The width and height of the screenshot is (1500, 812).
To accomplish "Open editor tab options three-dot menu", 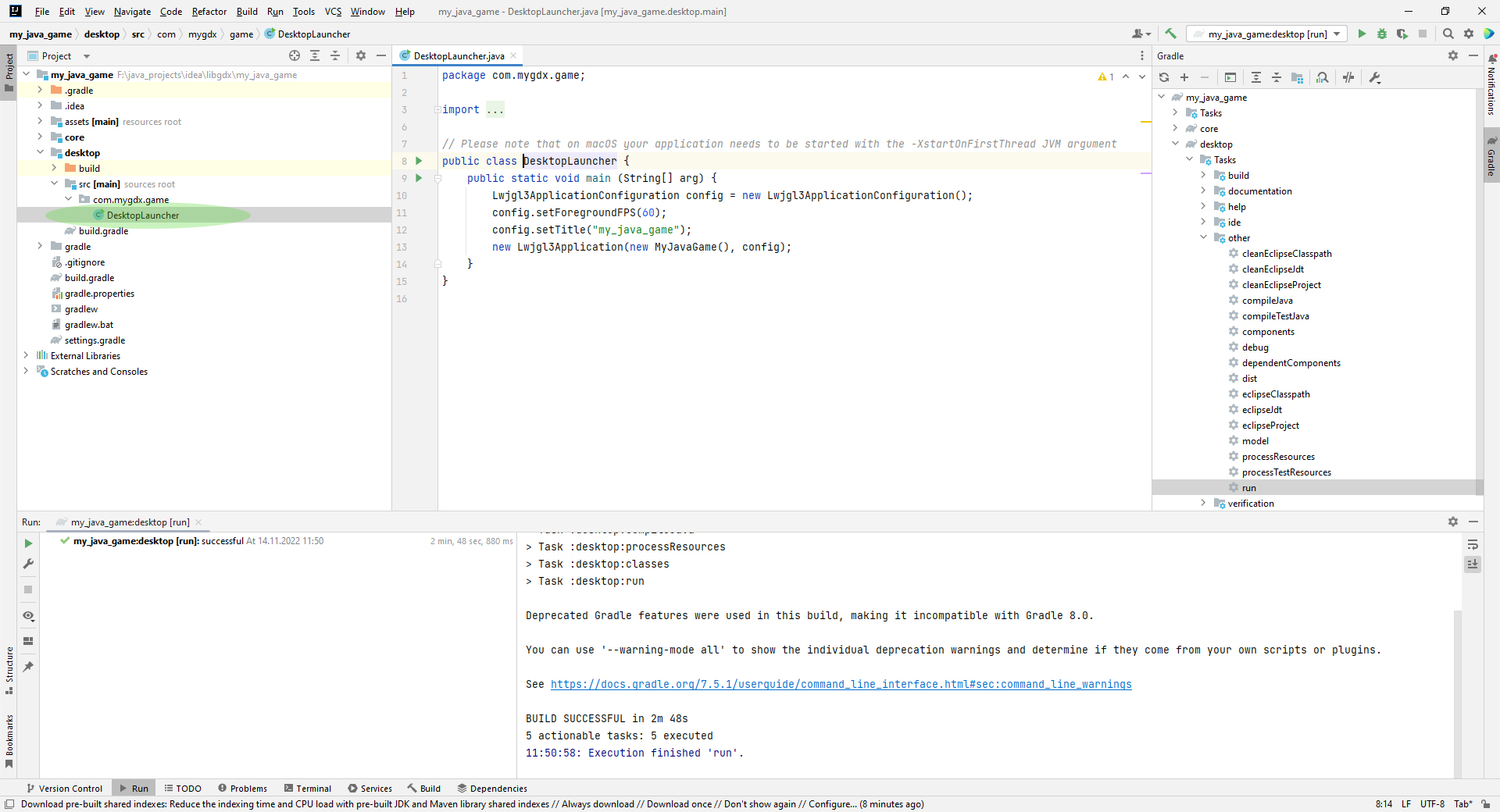I will [x=1142, y=55].
